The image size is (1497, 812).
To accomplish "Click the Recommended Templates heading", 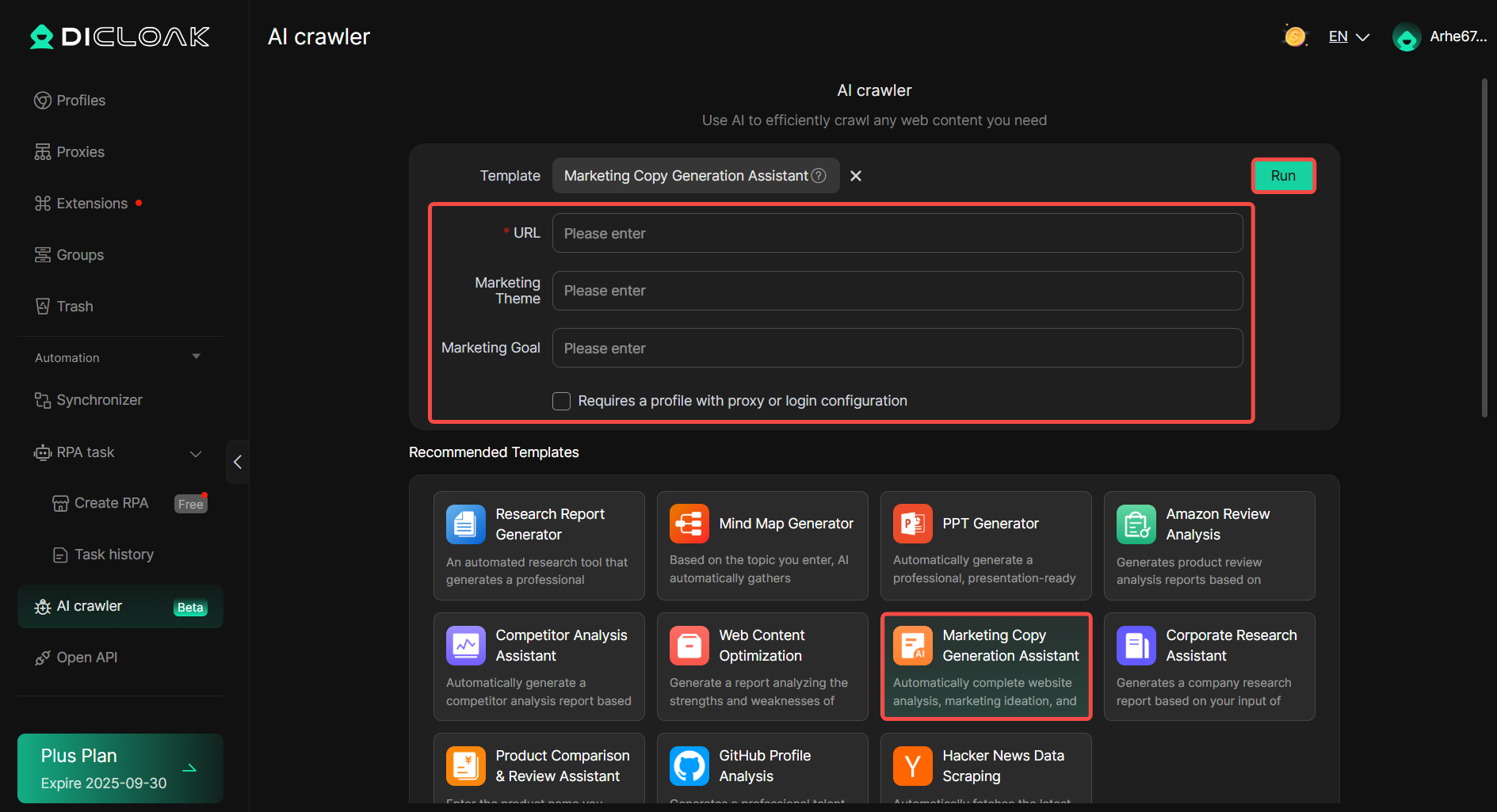I will [x=494, y=452].
